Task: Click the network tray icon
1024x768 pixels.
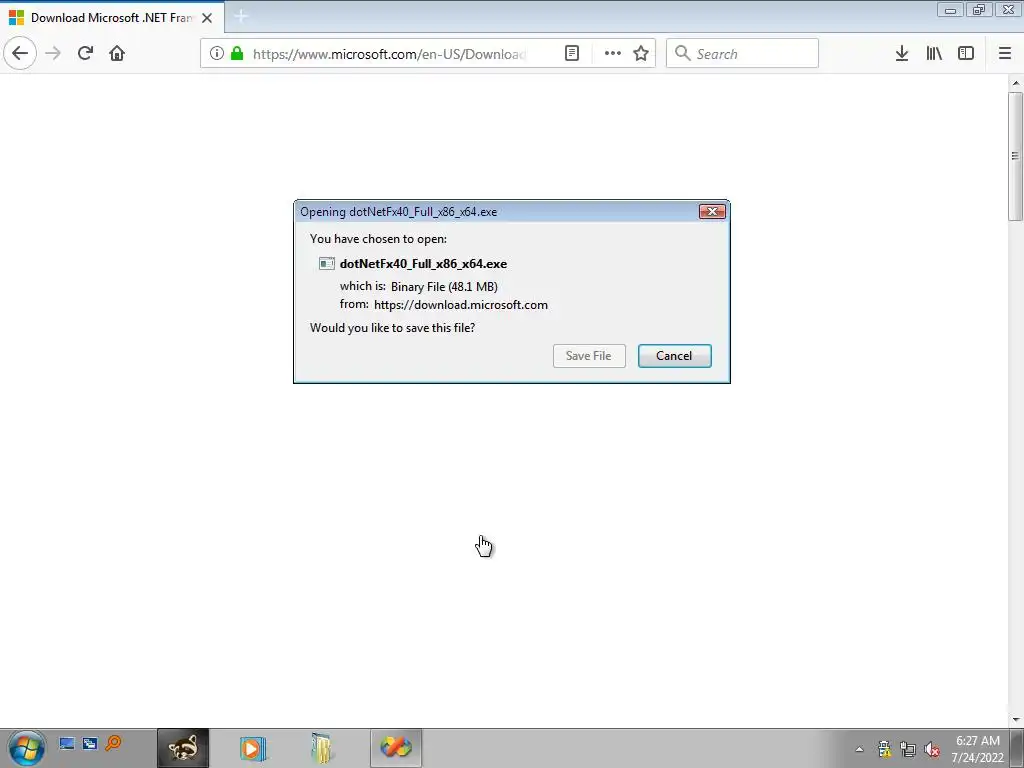Action: (x=908, y=749)
